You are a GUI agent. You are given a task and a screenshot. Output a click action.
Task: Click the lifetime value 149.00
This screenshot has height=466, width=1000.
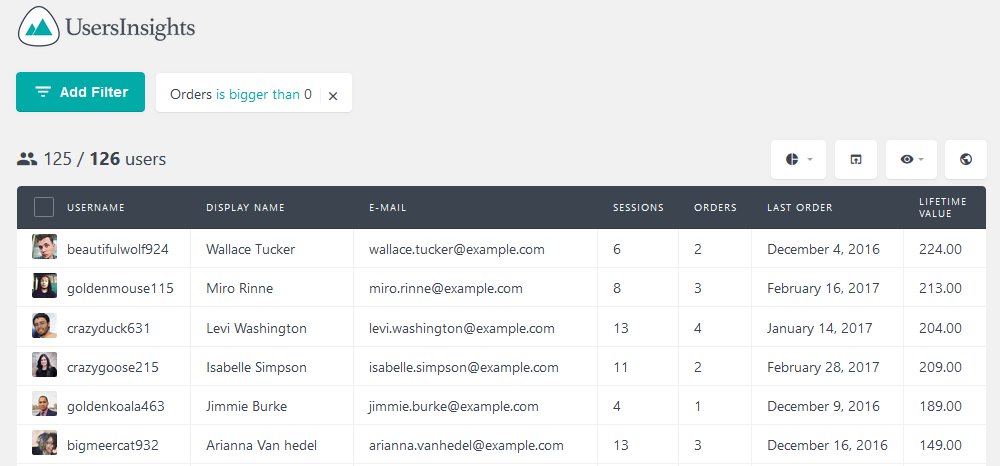tap(941, 445)
